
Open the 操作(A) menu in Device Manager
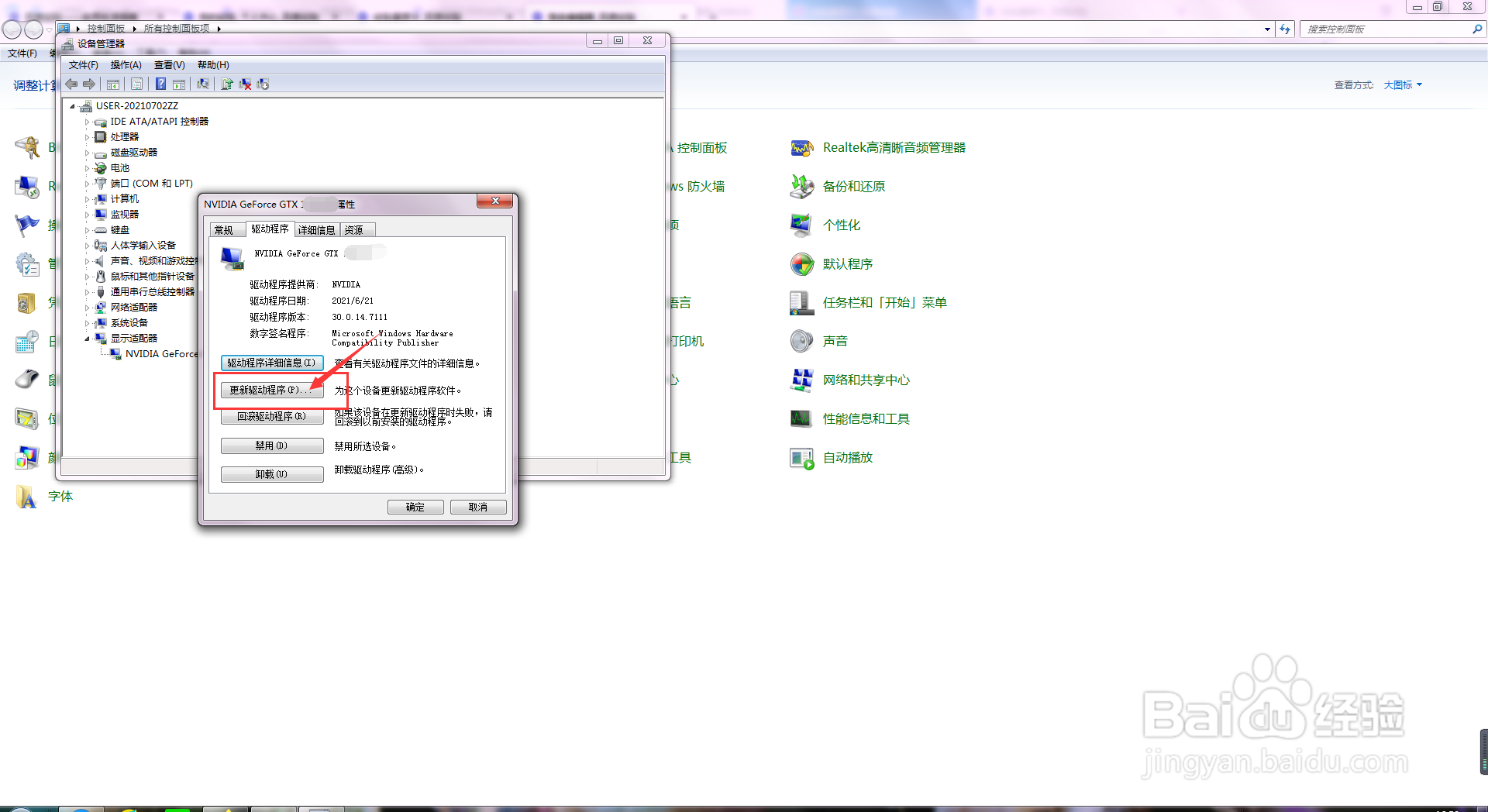[126, 65]
